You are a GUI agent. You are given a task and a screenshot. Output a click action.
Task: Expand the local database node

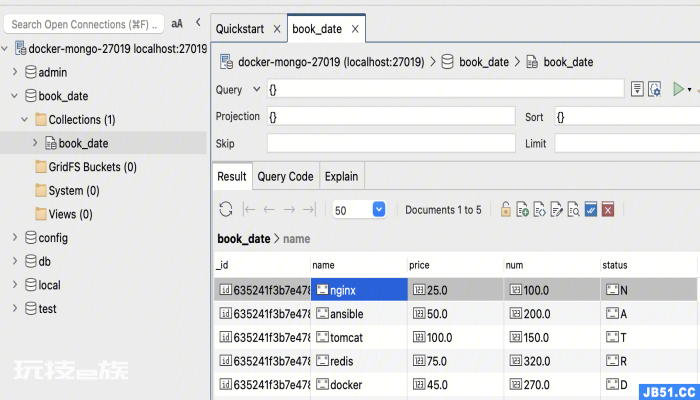pos(15,284)
